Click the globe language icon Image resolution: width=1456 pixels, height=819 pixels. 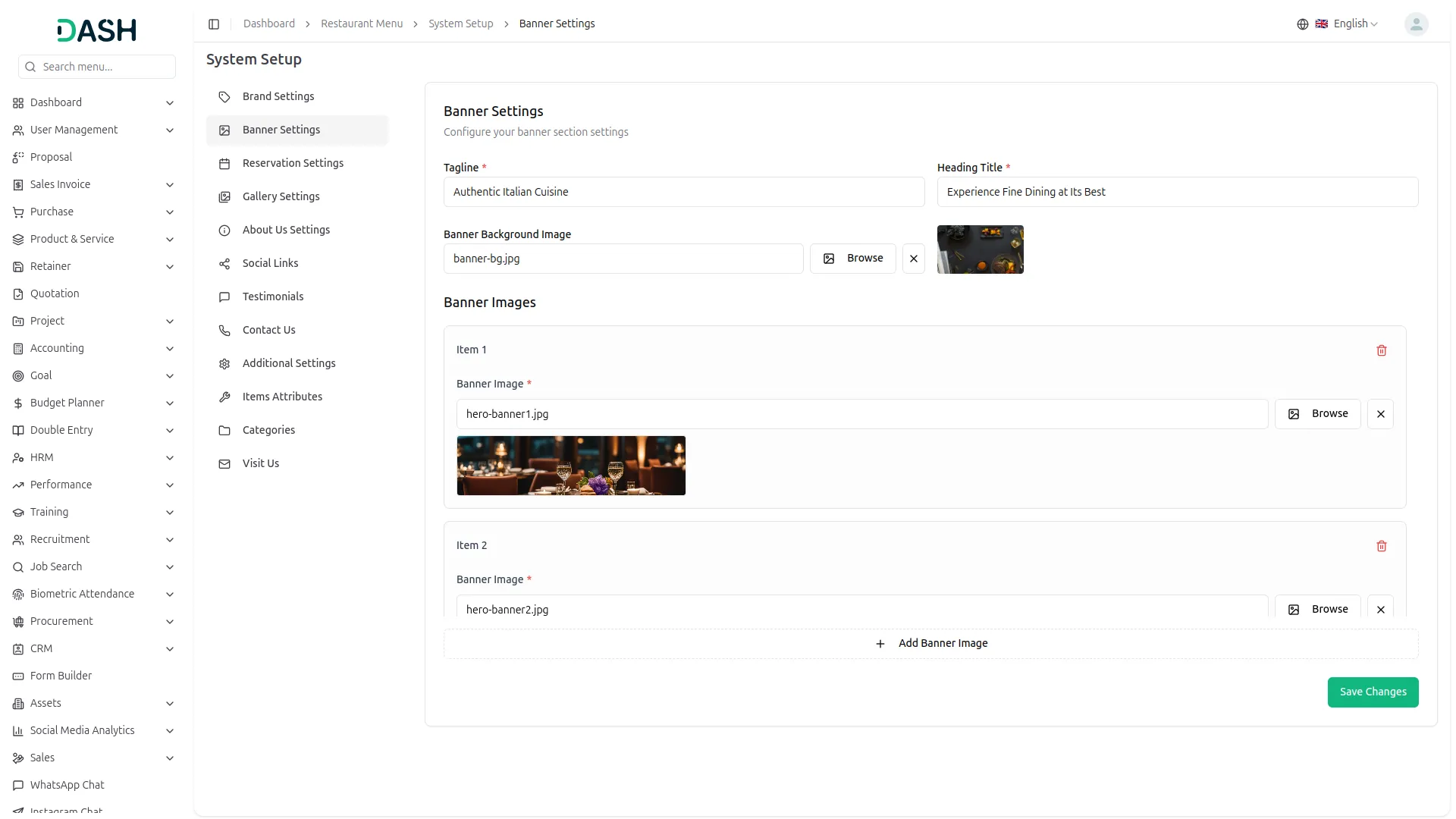[x=1302, y=24]
